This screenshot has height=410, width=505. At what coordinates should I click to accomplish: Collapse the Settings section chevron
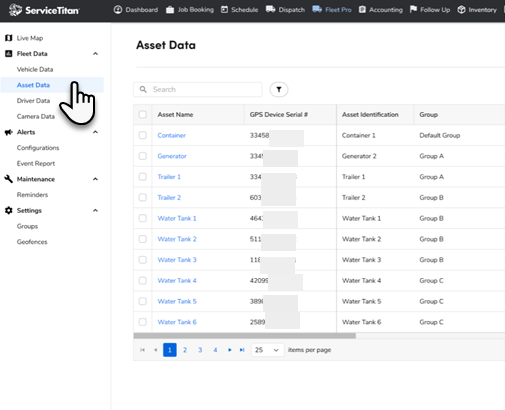pos(95,210)
